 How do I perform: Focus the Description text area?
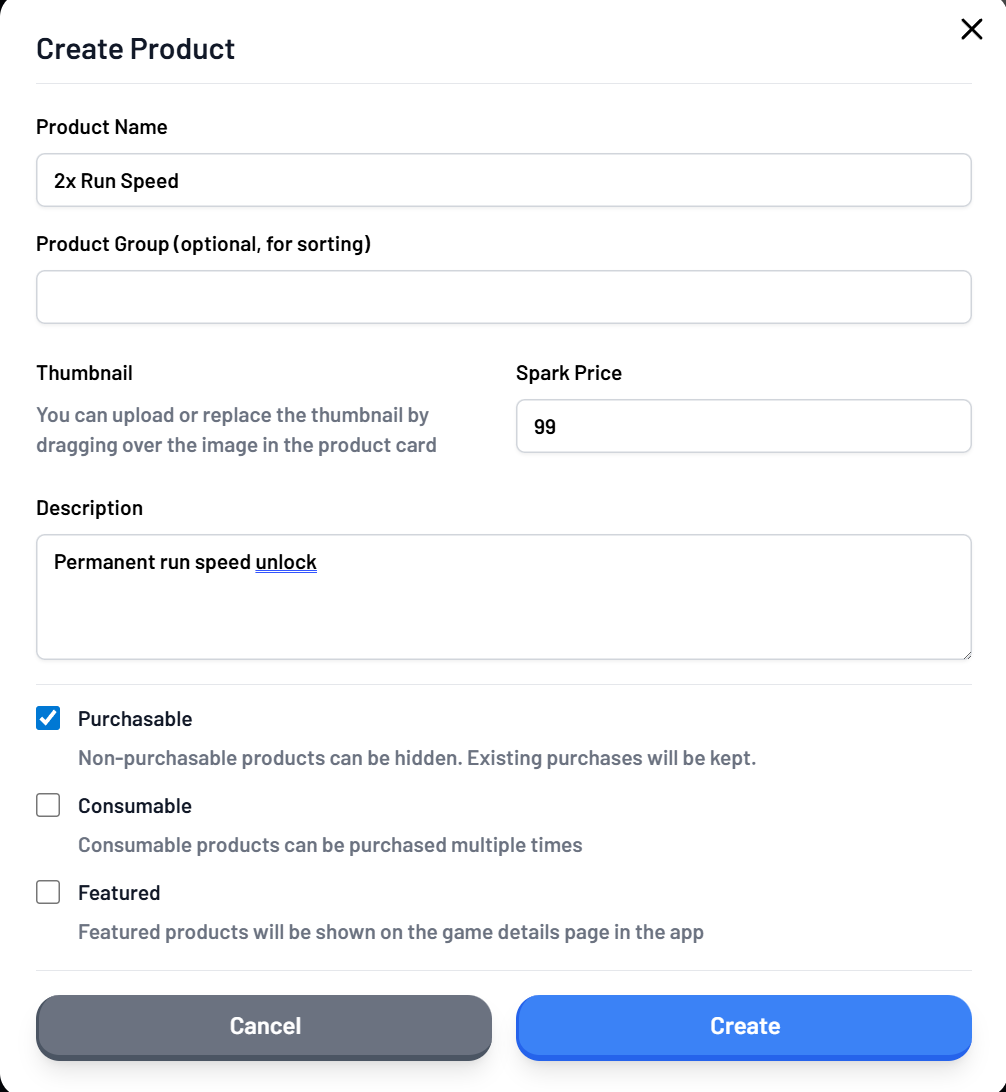[503, 610]
